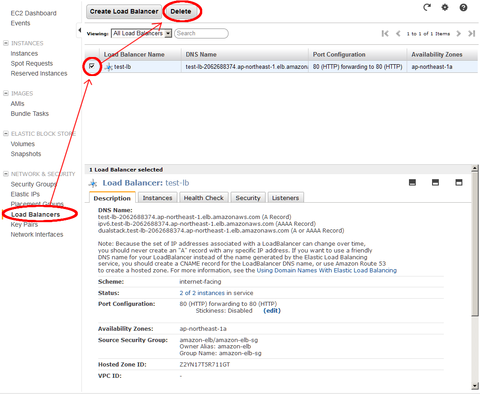Click the details pane scroll down arrow
This screenshot has height=395, width=480.
(x=475, y=386)
